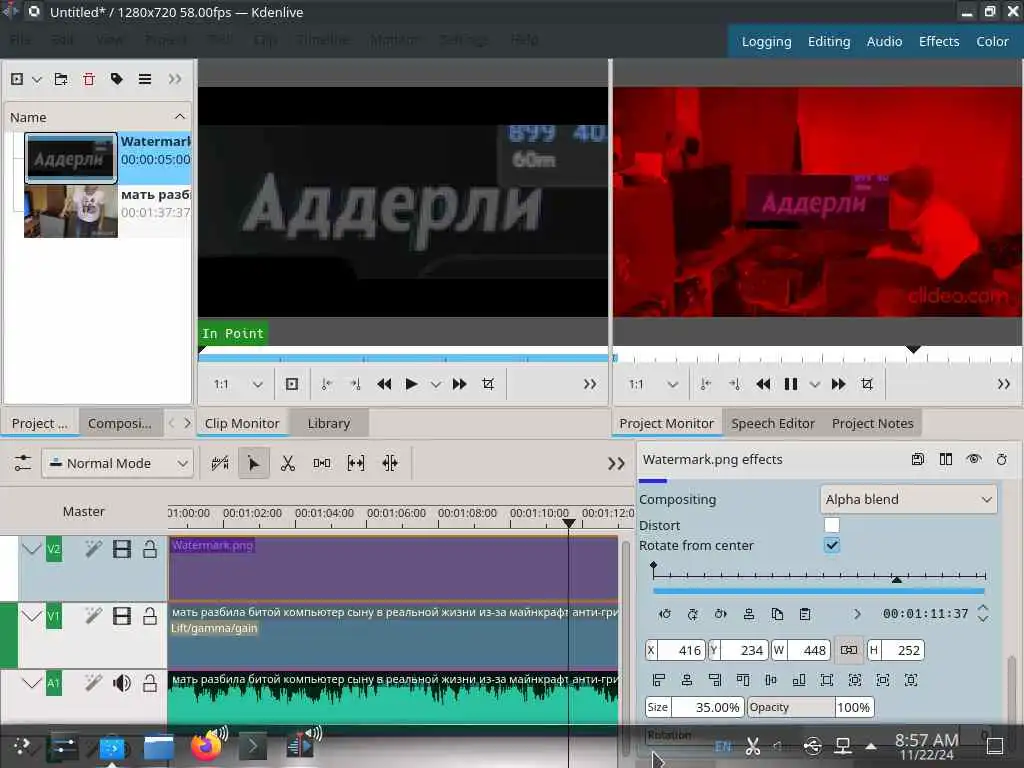Switch to the Editing workspace
Viewport: 1024px width, 768px height.
(829, 41)
